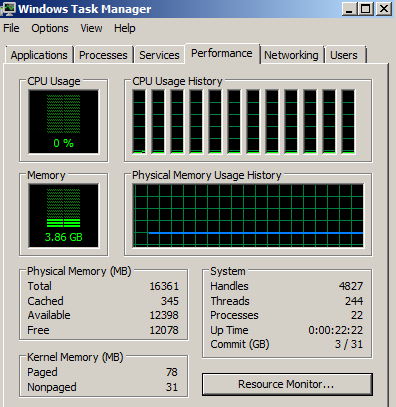Click the Processes count value 22
Screen dimensions: 396x407
pos(357,315)
